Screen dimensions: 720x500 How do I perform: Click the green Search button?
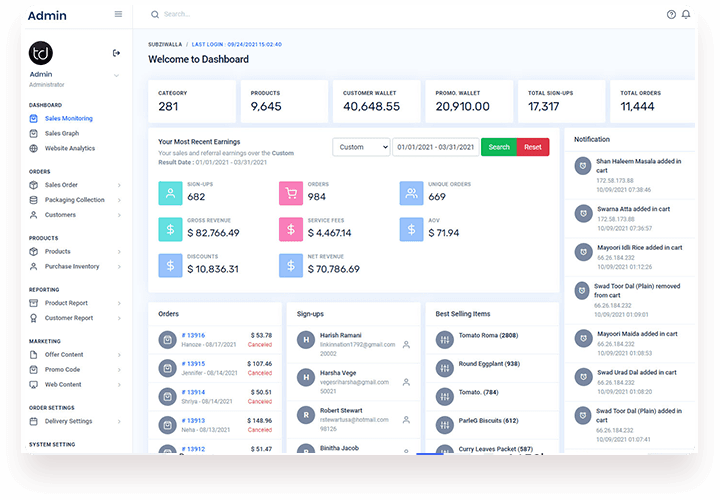[x=499, y=147]
